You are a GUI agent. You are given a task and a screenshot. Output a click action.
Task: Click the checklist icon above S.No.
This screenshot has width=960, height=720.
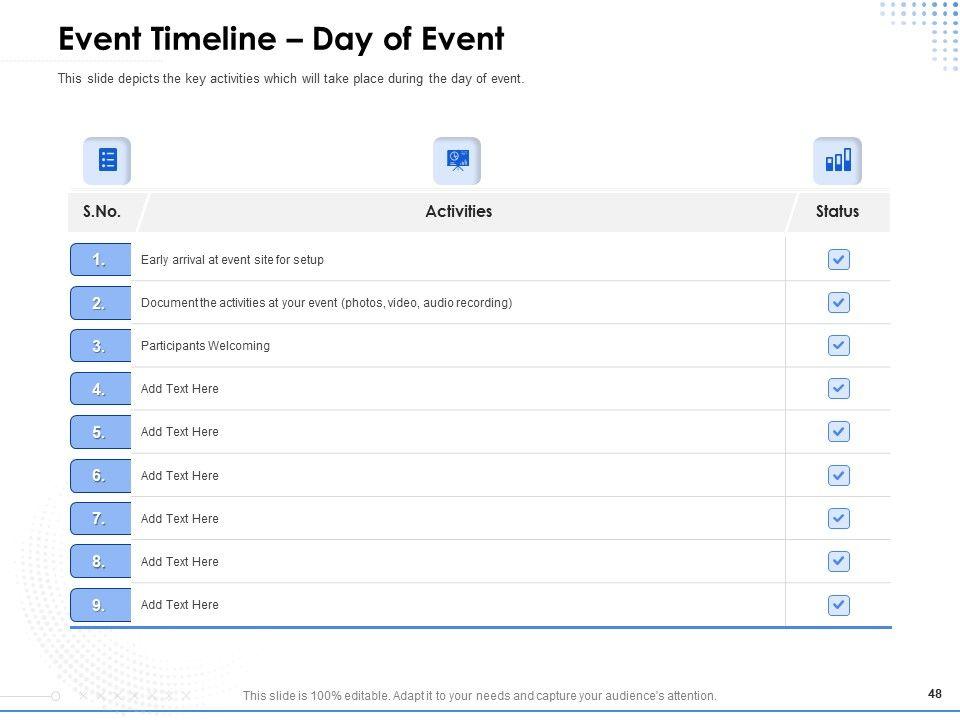[x=107, y=160]
